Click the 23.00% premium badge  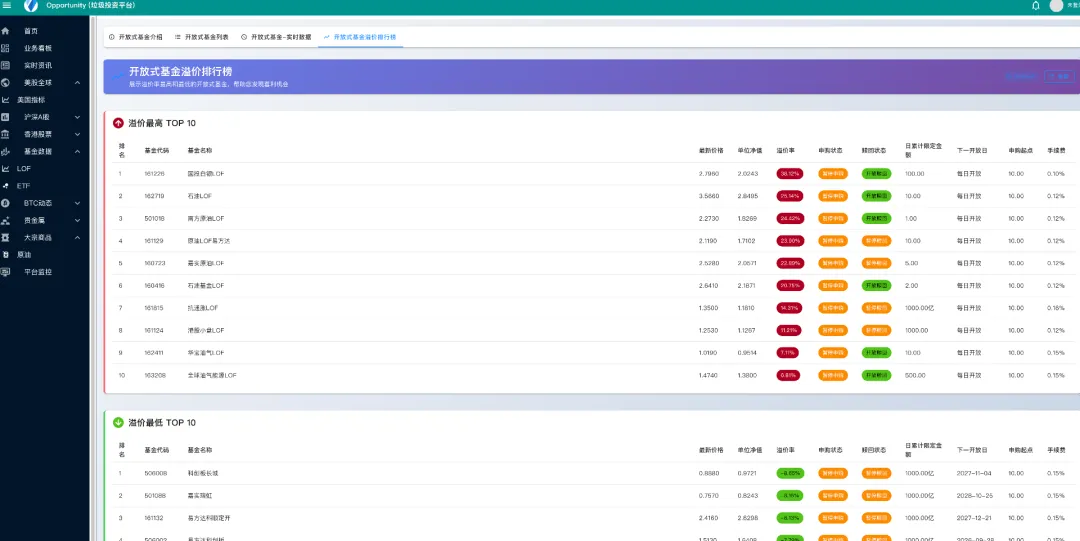pyautogui.click(x=789, y=241)
